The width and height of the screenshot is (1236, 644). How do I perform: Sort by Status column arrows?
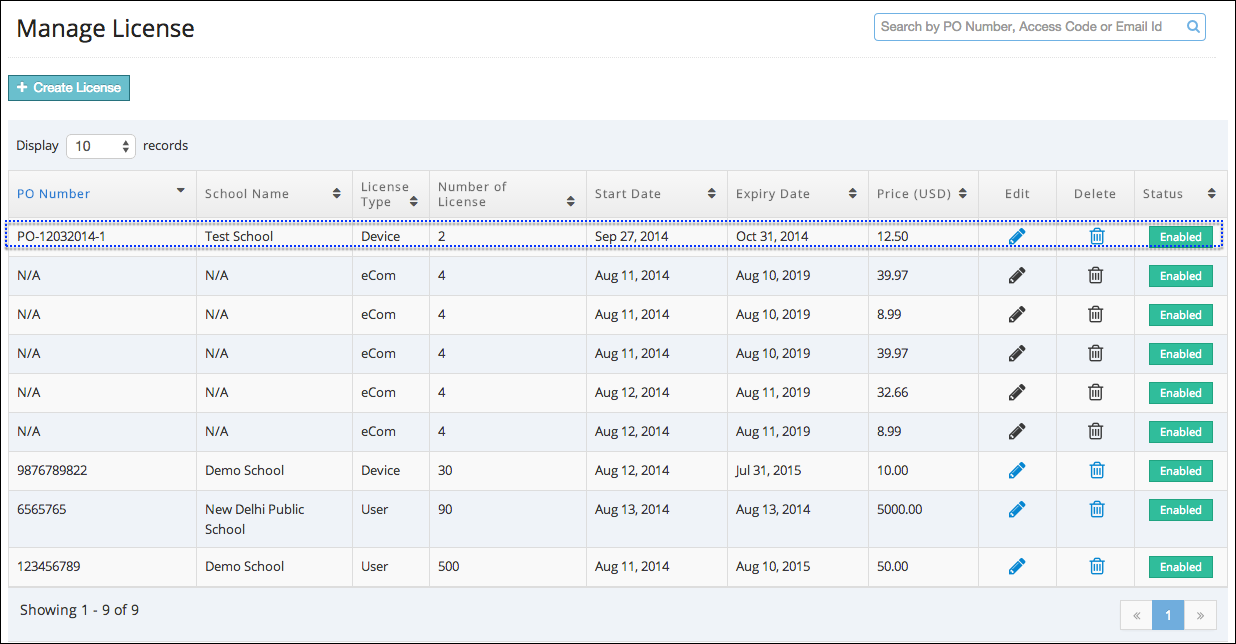(1212, 194)
